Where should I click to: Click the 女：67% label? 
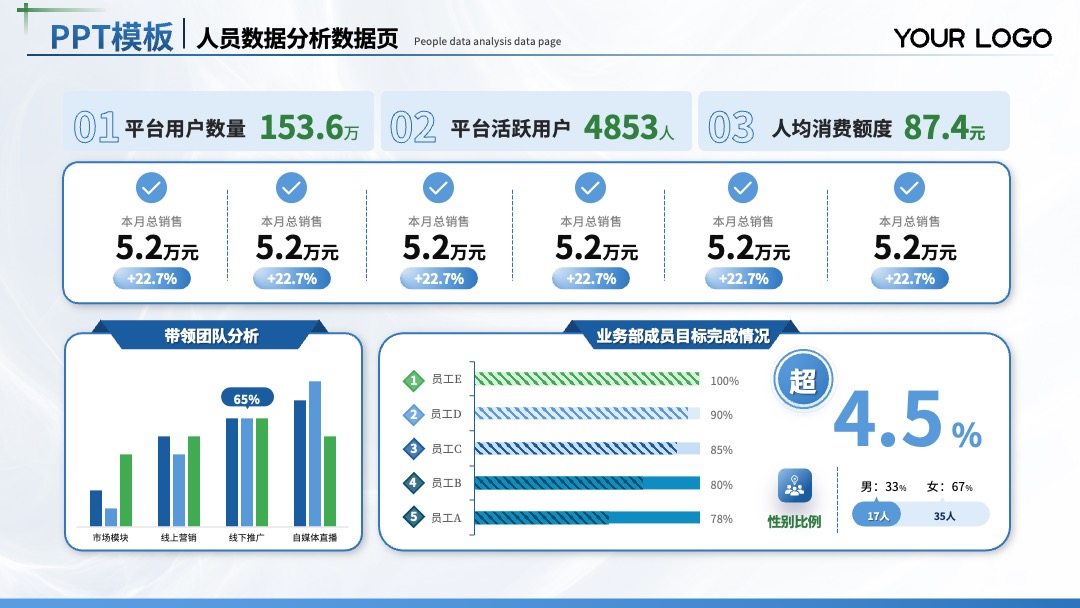point(950,487)
